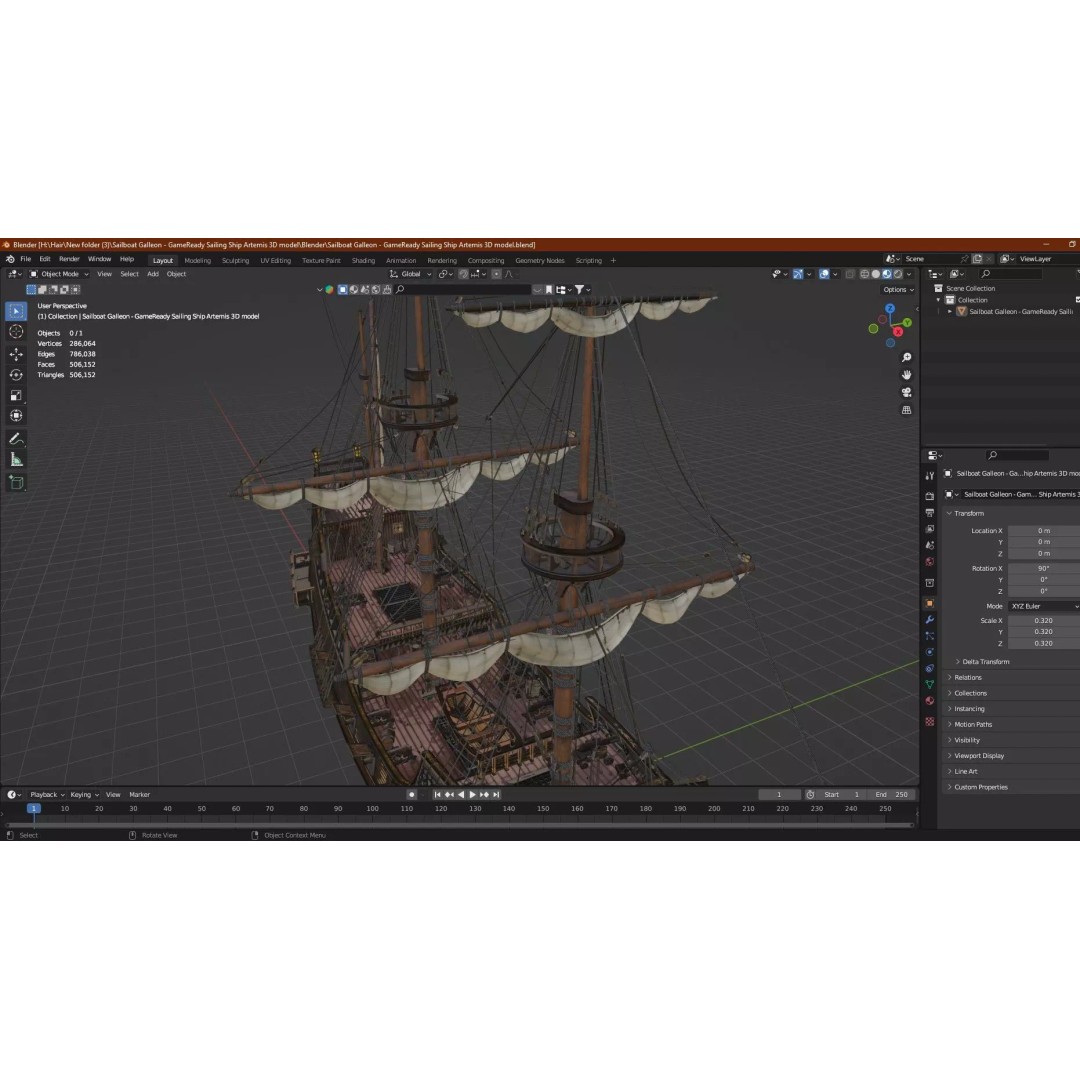Collapse the Collection tree item
The image size is (1080, 1080).
(938, 300)
